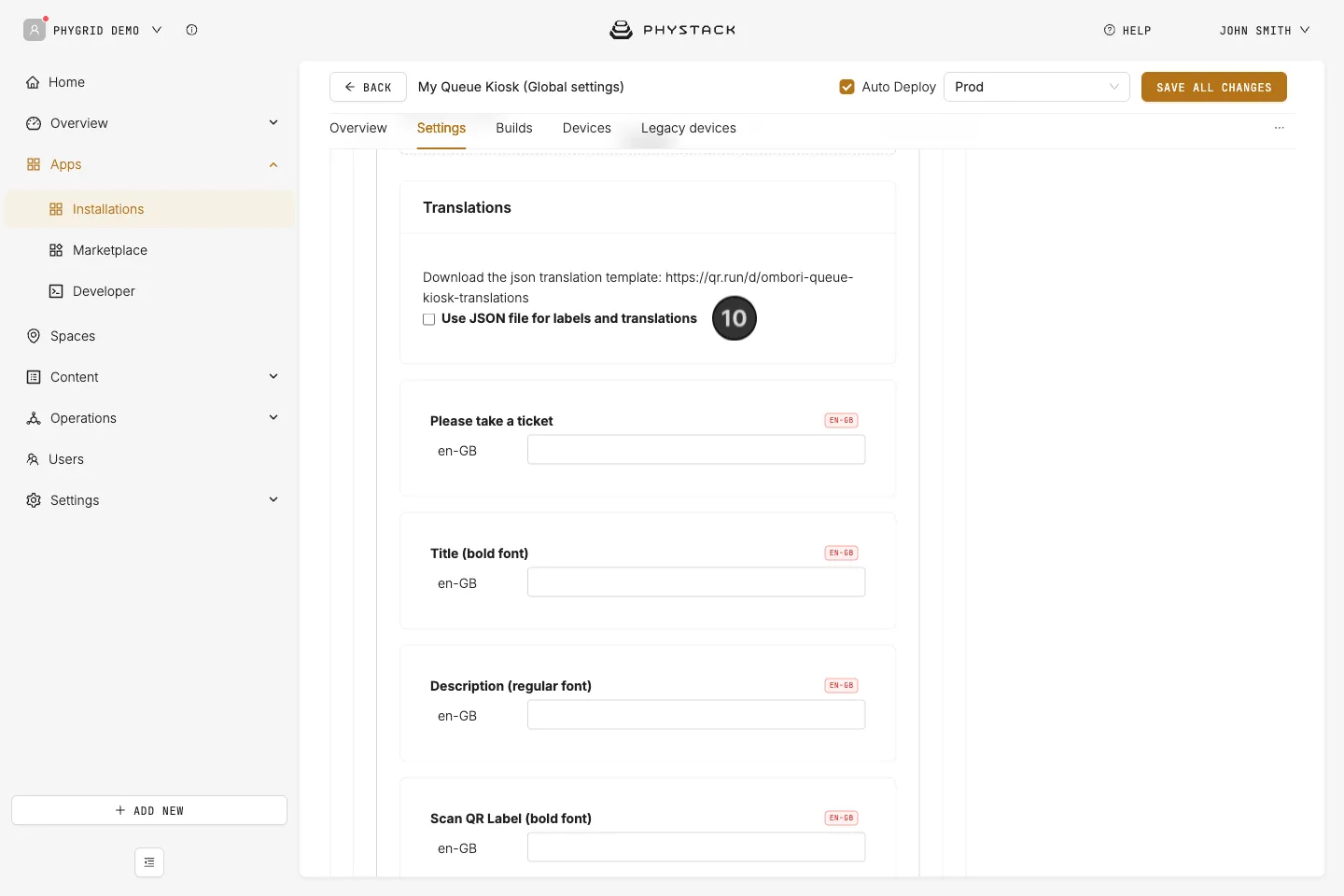
Task: Collapse the Apps section chevron
Action: (x=273, y=164)
